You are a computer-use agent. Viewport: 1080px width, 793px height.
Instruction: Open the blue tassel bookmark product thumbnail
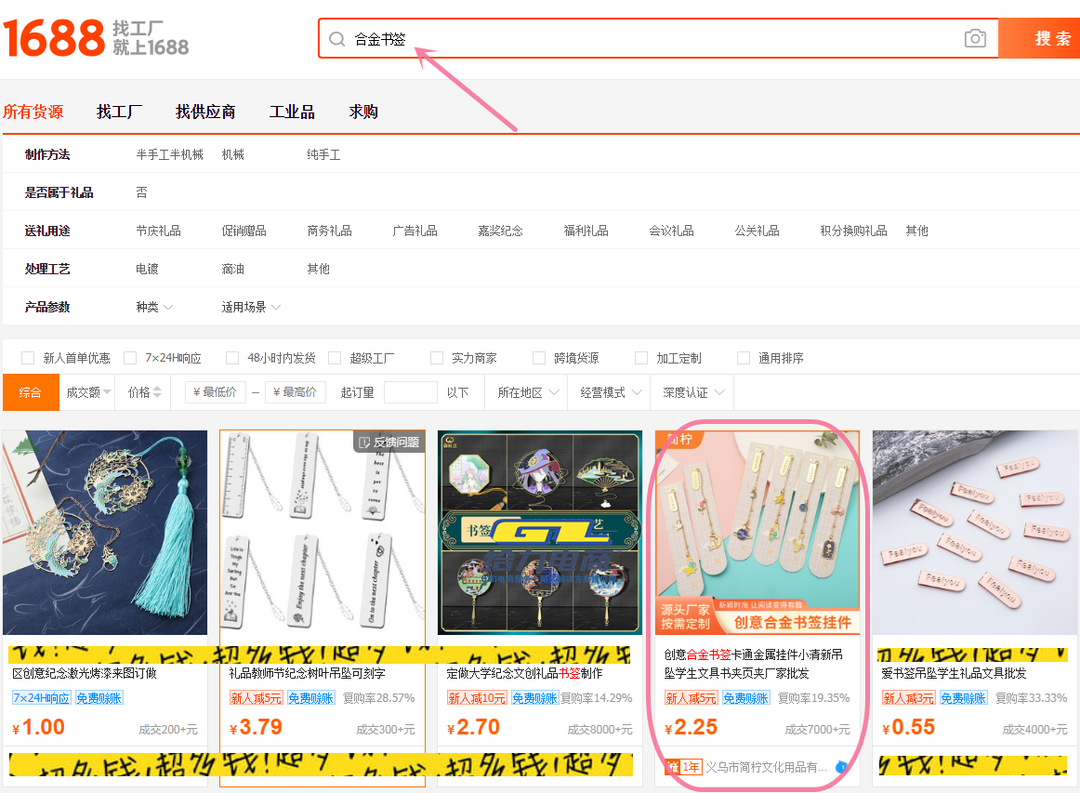105,532
